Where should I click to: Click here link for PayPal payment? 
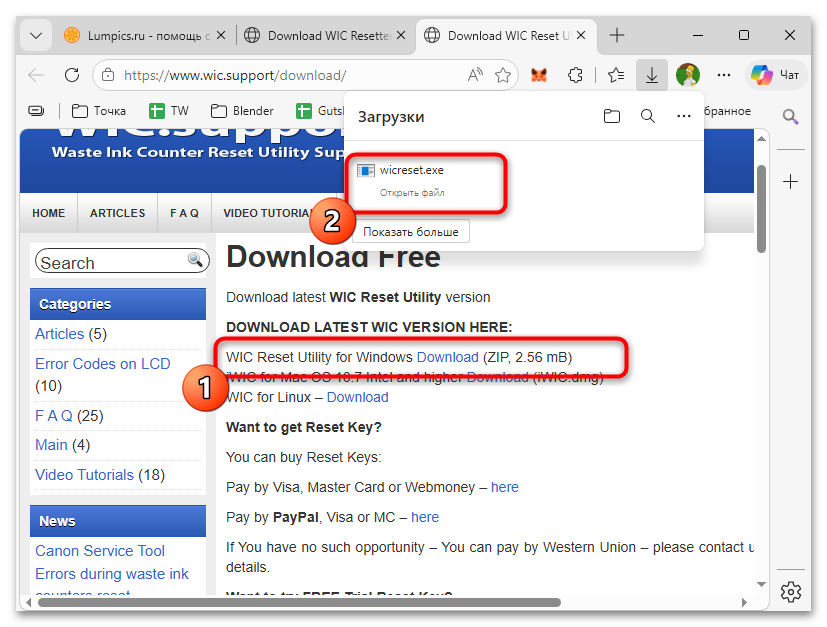pyautogui.click(x=425, y=517)
